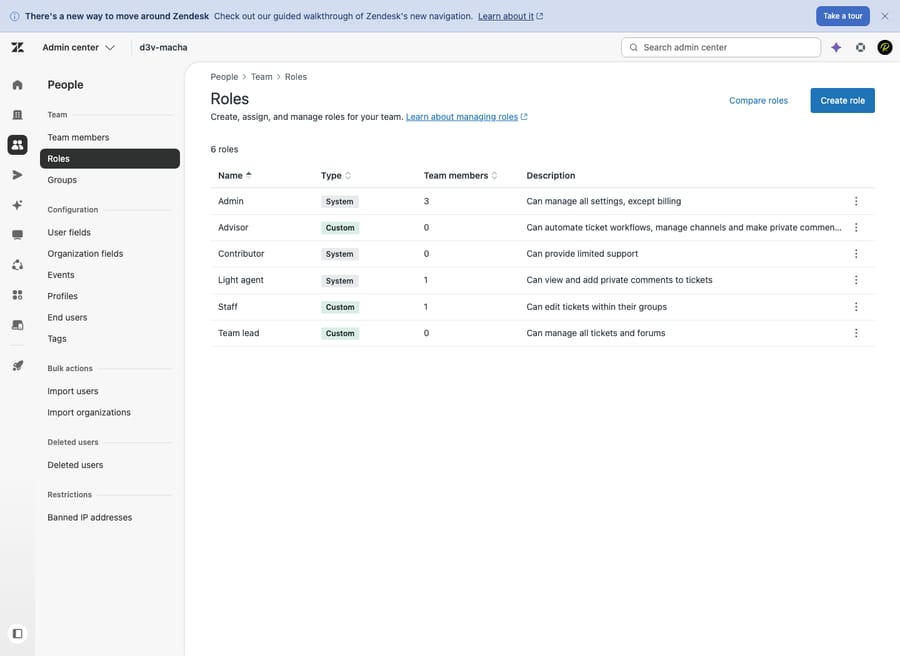Open Tags in sidebar
The image size is (900, 656).
tap(57, 339)
